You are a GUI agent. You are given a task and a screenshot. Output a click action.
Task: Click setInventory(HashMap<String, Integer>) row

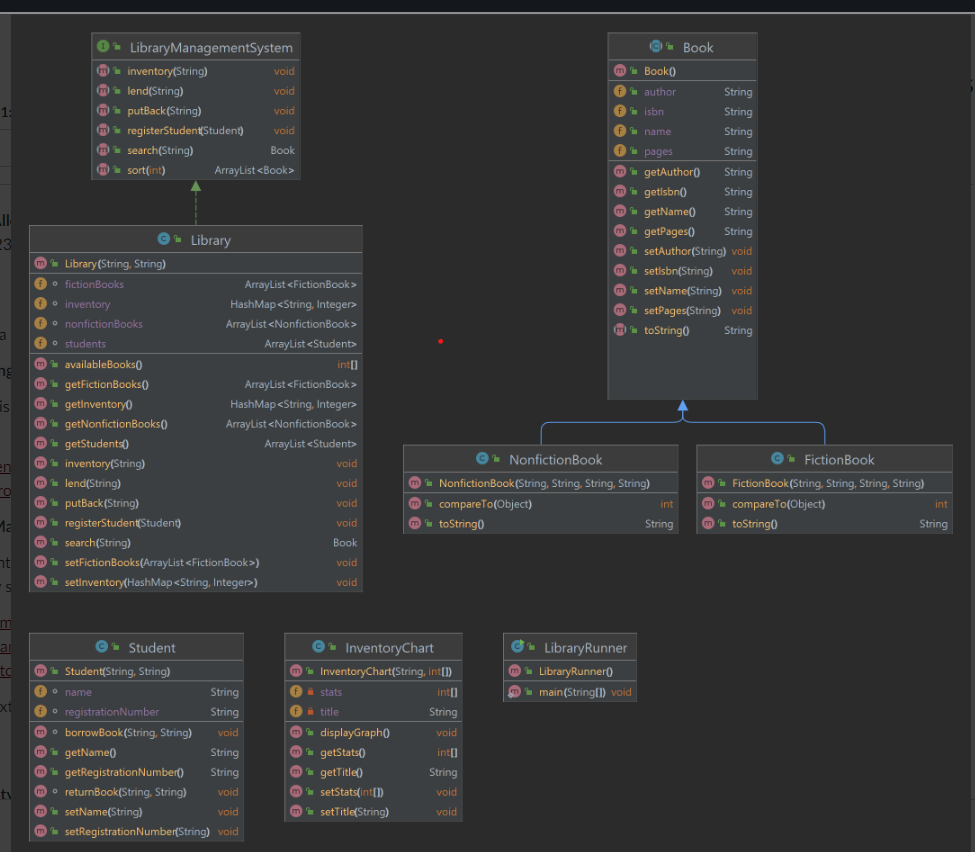196,582
